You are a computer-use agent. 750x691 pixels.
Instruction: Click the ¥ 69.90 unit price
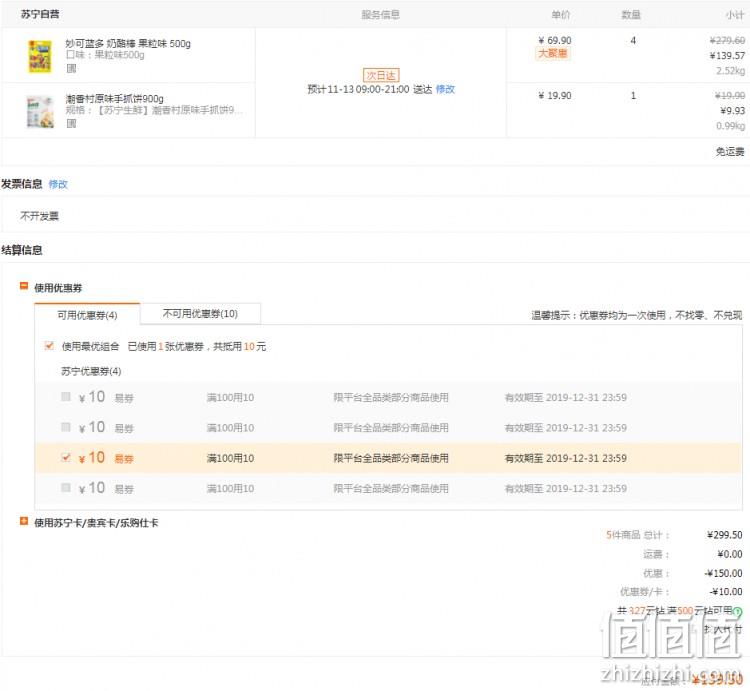click(555, 40)
